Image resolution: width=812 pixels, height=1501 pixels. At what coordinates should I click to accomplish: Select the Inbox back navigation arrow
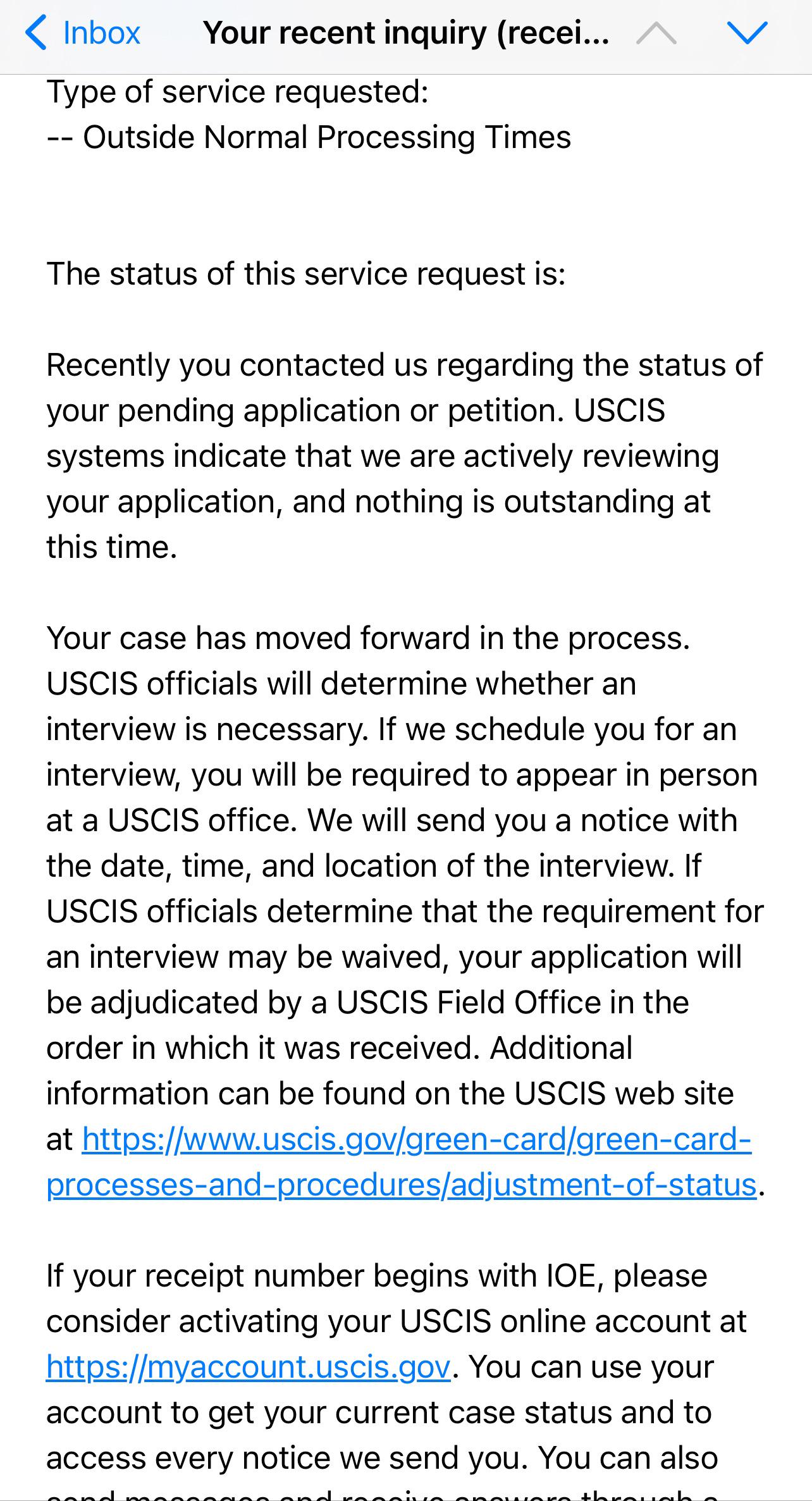[37, 33]
